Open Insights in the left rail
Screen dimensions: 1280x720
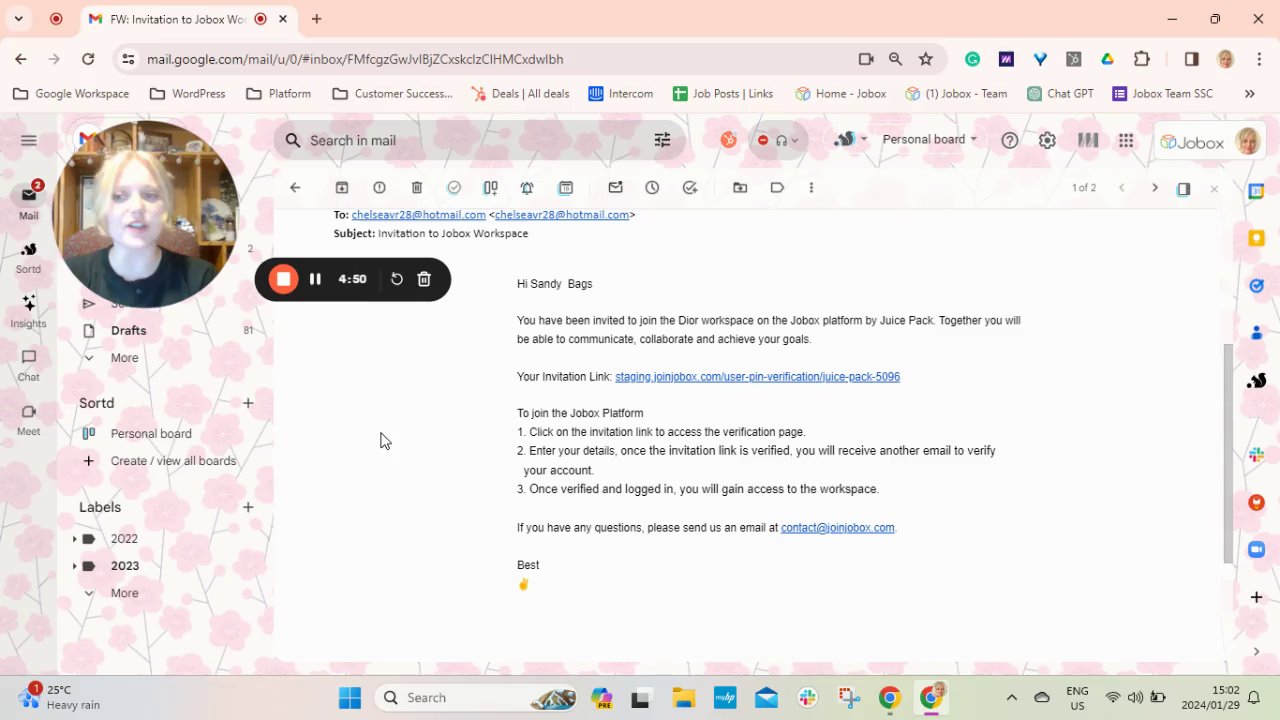(28, 311)
